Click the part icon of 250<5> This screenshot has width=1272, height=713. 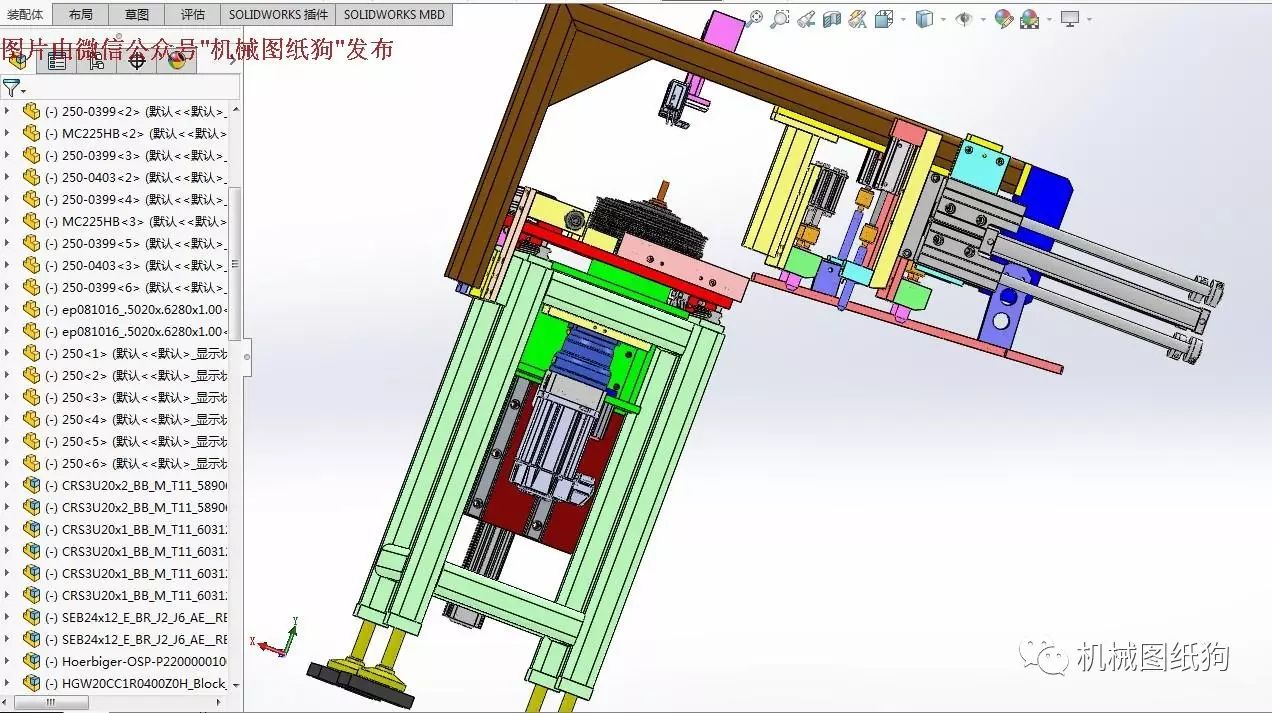click(31, 441)
